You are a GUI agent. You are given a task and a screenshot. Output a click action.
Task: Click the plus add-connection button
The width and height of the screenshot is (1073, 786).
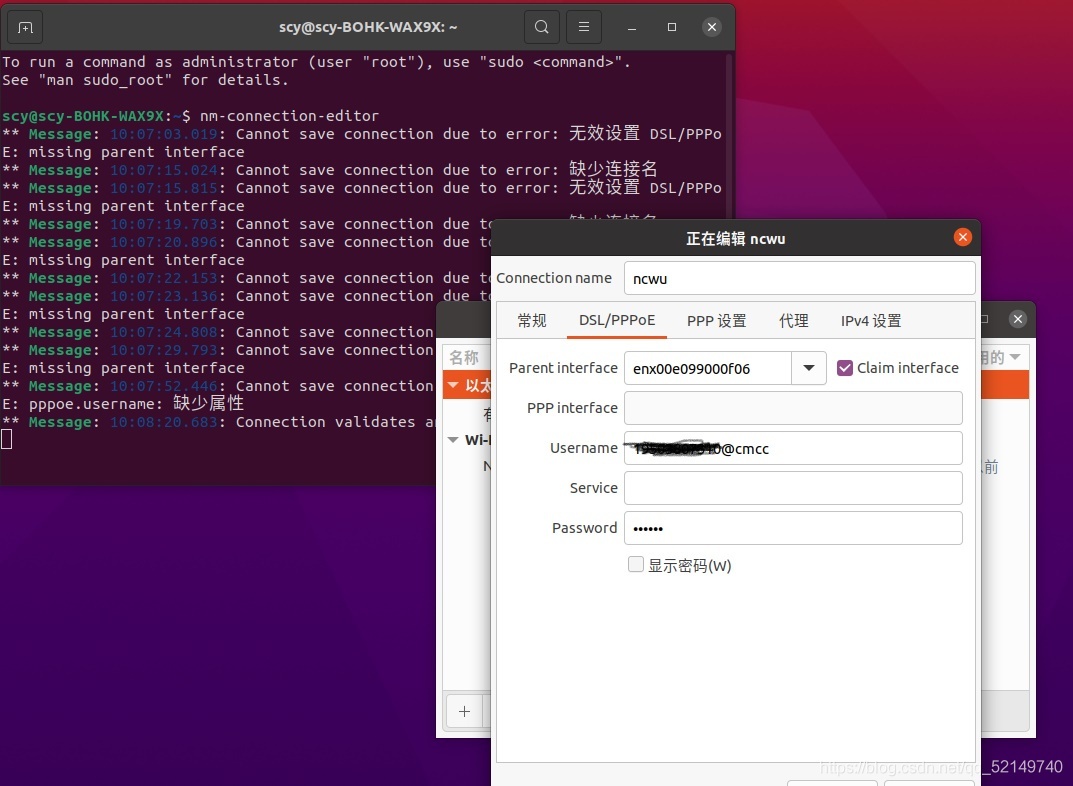[x=464, y=711]
